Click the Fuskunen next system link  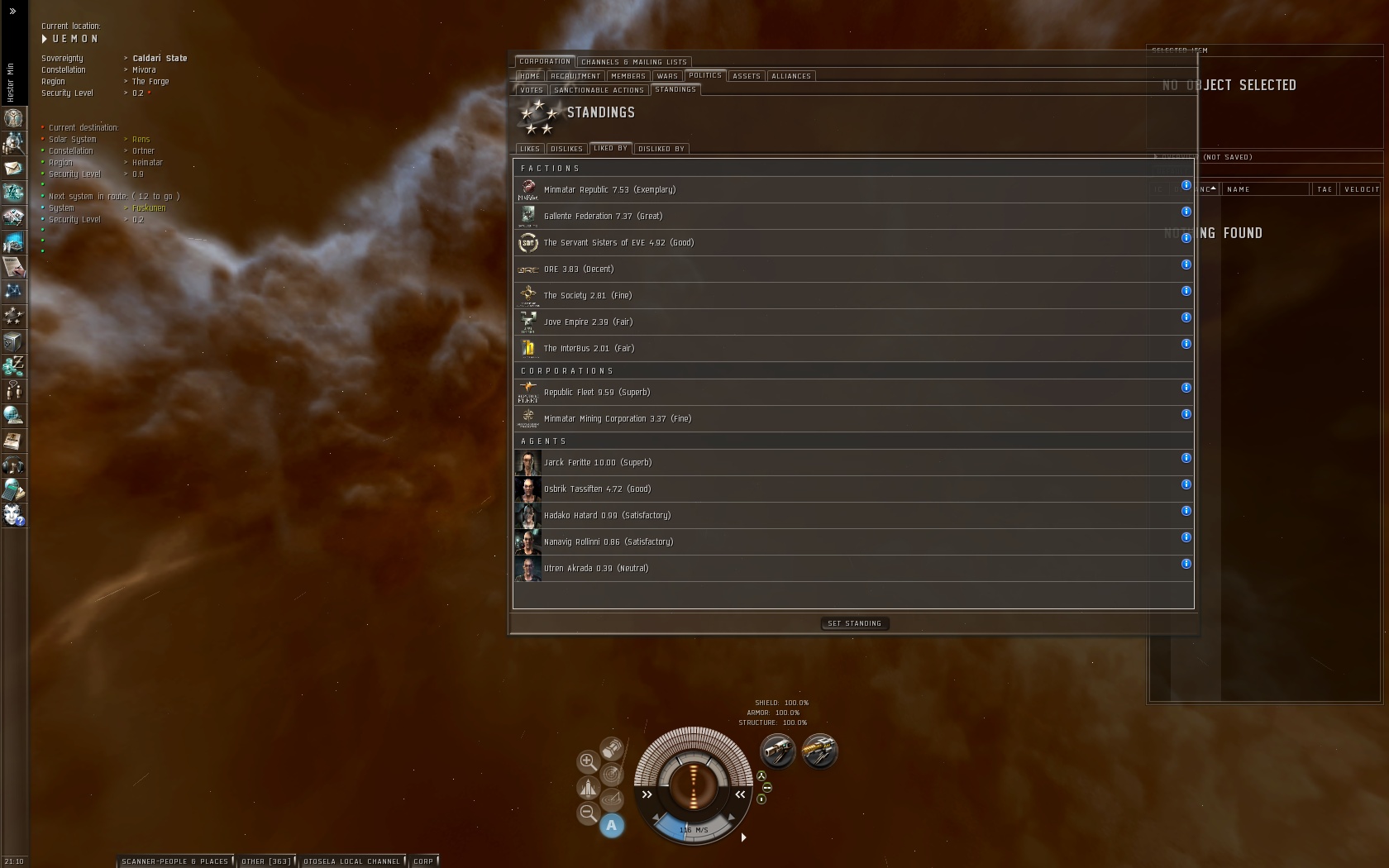point(149,208)
